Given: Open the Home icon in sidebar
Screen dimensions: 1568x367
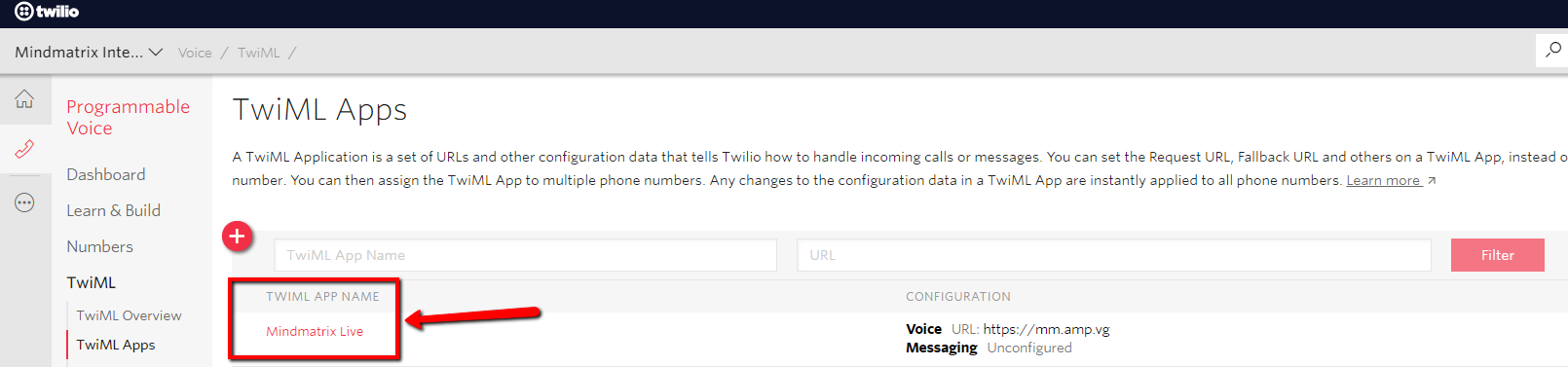Looking at the screenshot, I should click(24, 99).
